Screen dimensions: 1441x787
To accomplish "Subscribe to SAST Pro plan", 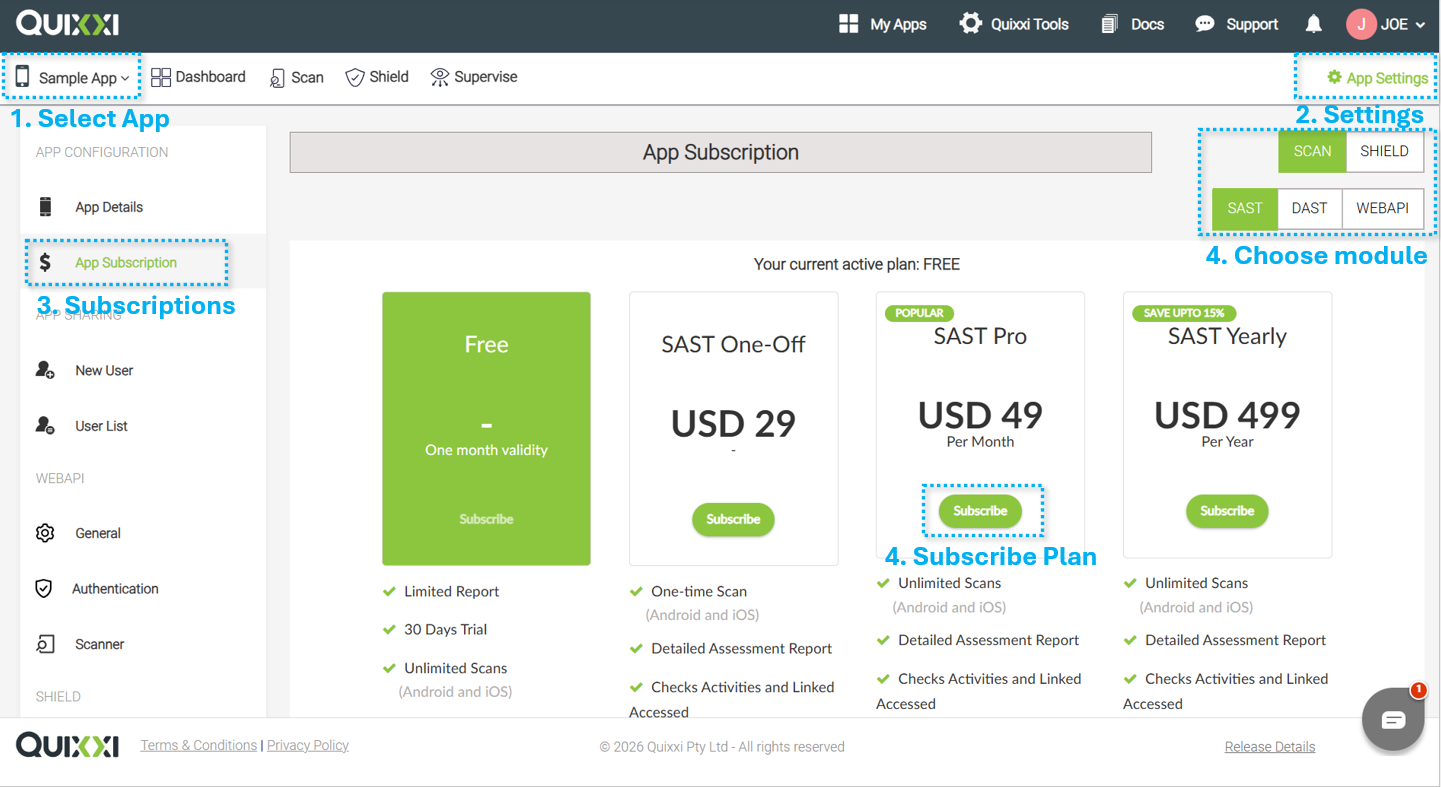I will coord(980,511).
